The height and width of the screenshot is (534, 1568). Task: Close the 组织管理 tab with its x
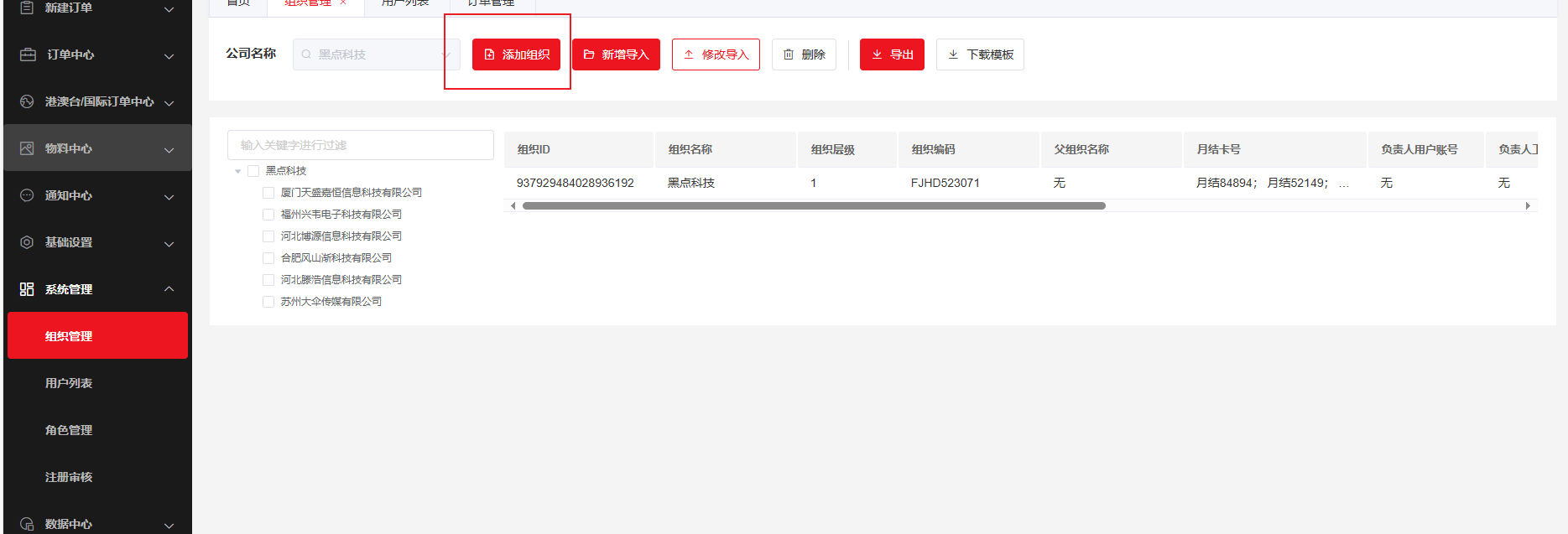tap(343, 3)
